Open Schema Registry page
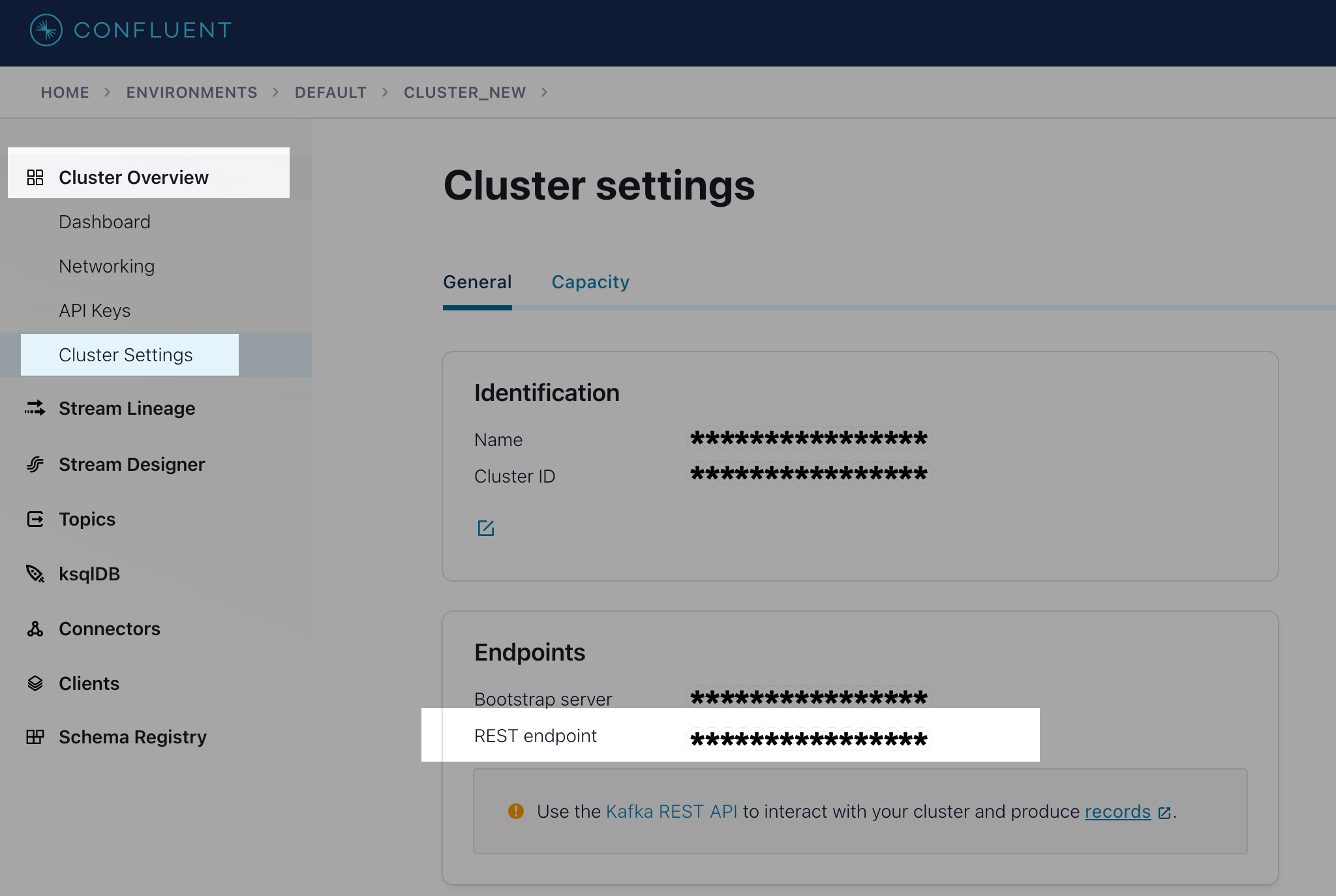The width and height of the screenshot is (1336, 896). point(133,737)
